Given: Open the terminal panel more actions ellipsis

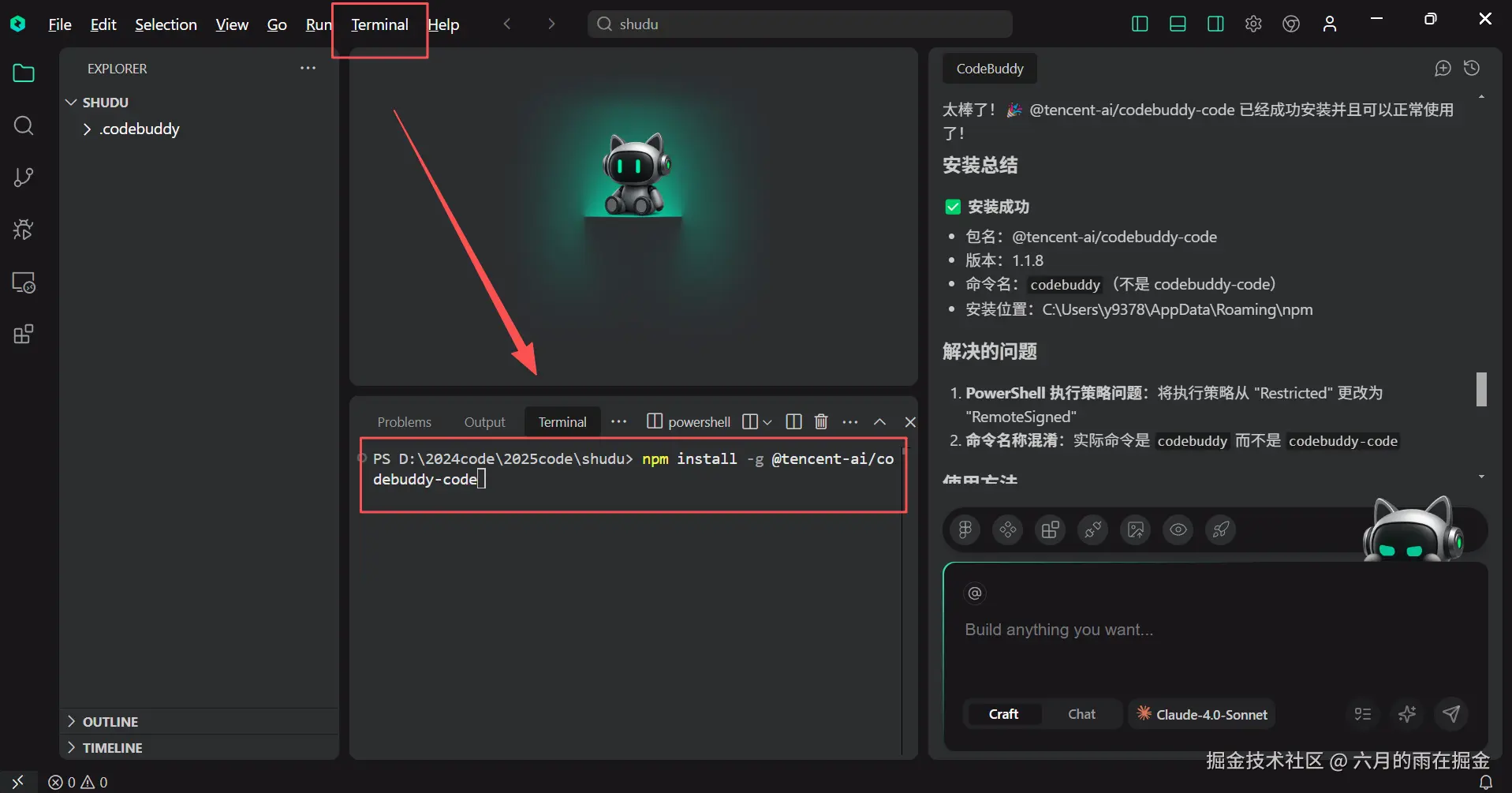Looking at the screenshot, I should [849, 422].
